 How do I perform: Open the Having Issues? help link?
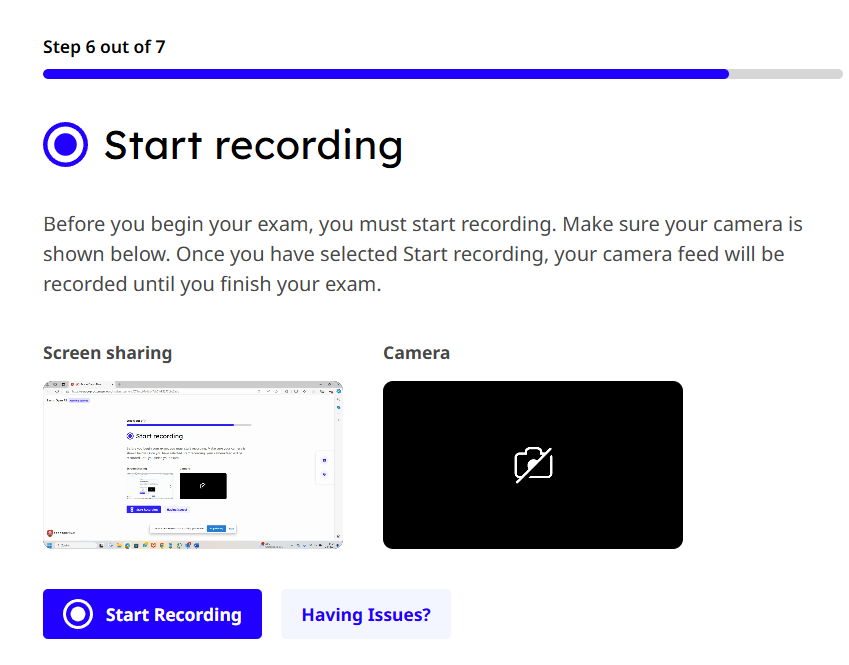click(x=366, y=614)
